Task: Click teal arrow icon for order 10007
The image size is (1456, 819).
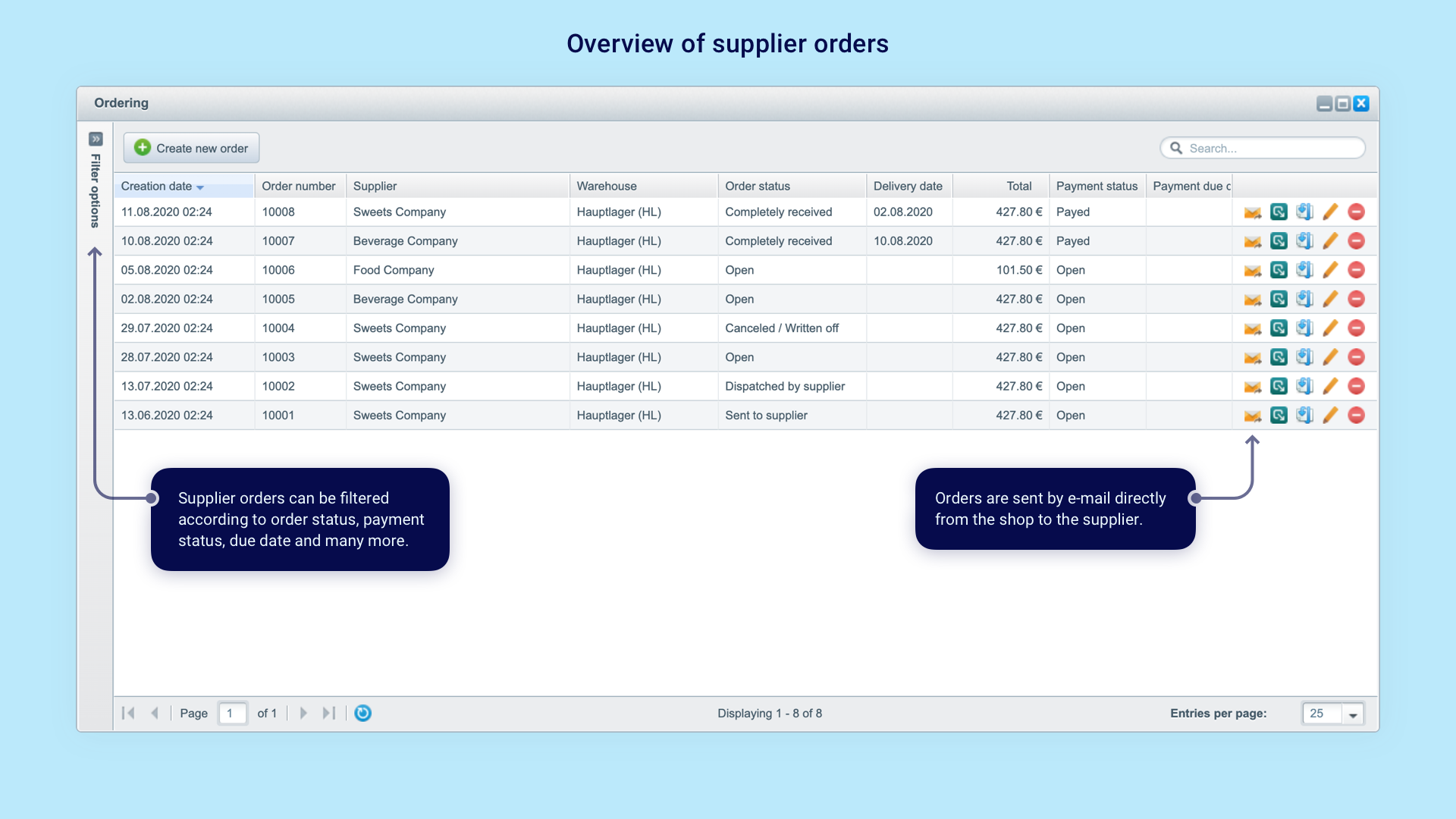Action: [1279, 241]
